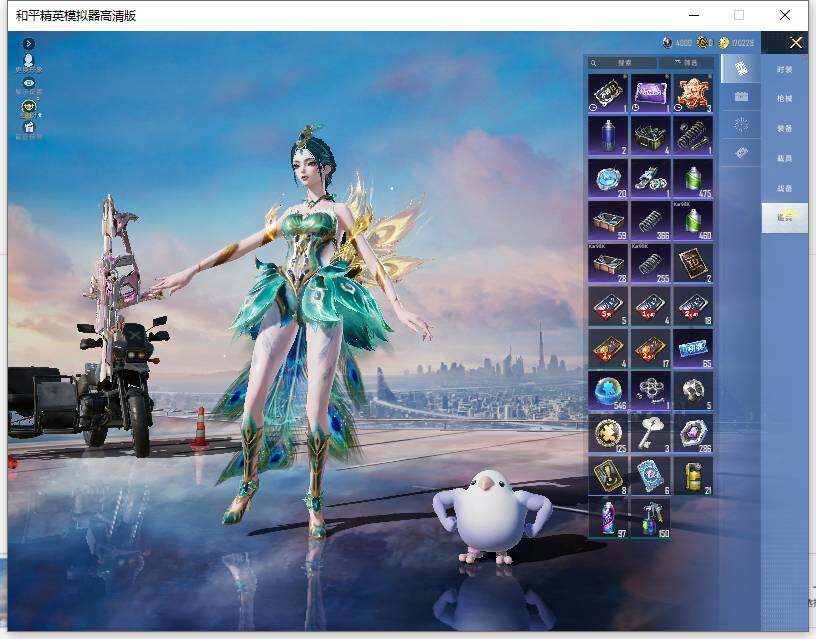Viewport: 816px width, 639px height.
Task: Close the emulator window
Action: [x=785, y=15]
